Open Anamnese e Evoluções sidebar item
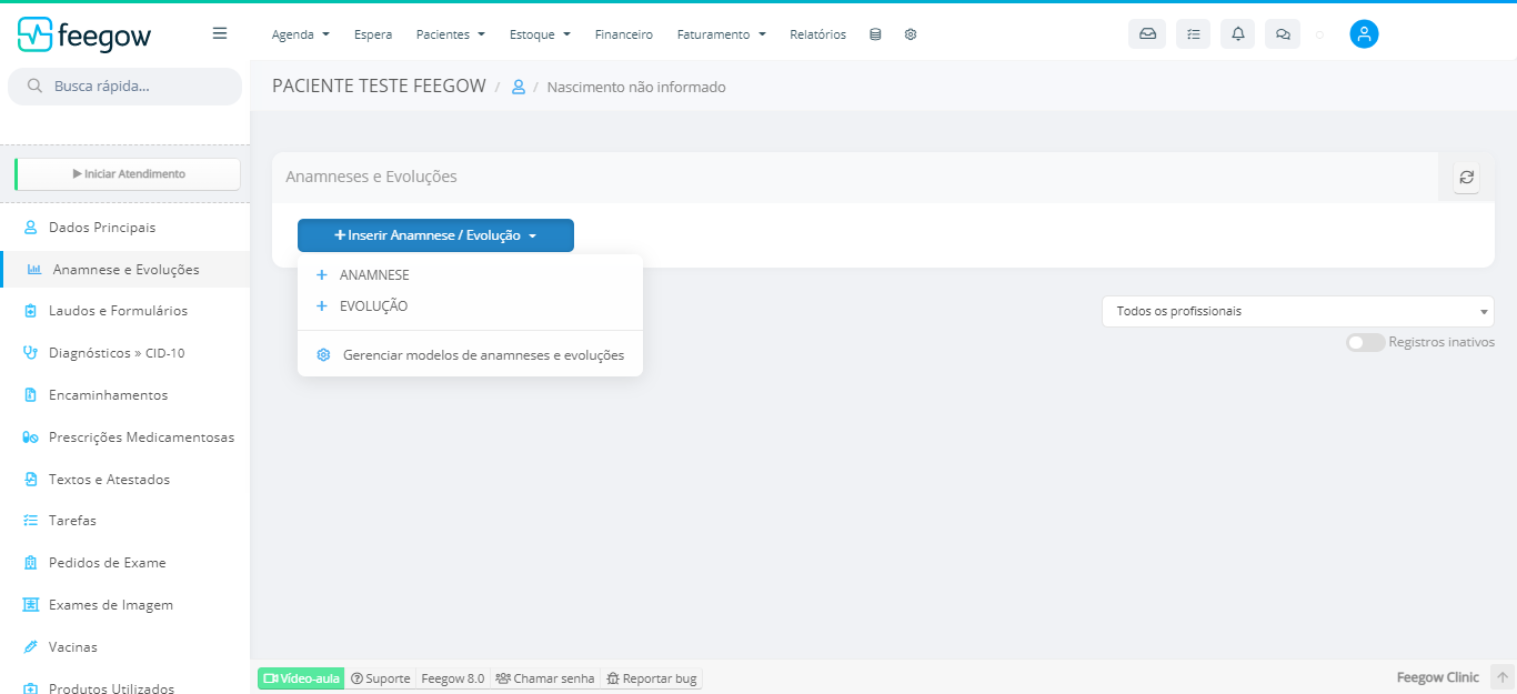This screenshot has width=1517, height=694. 125,269
